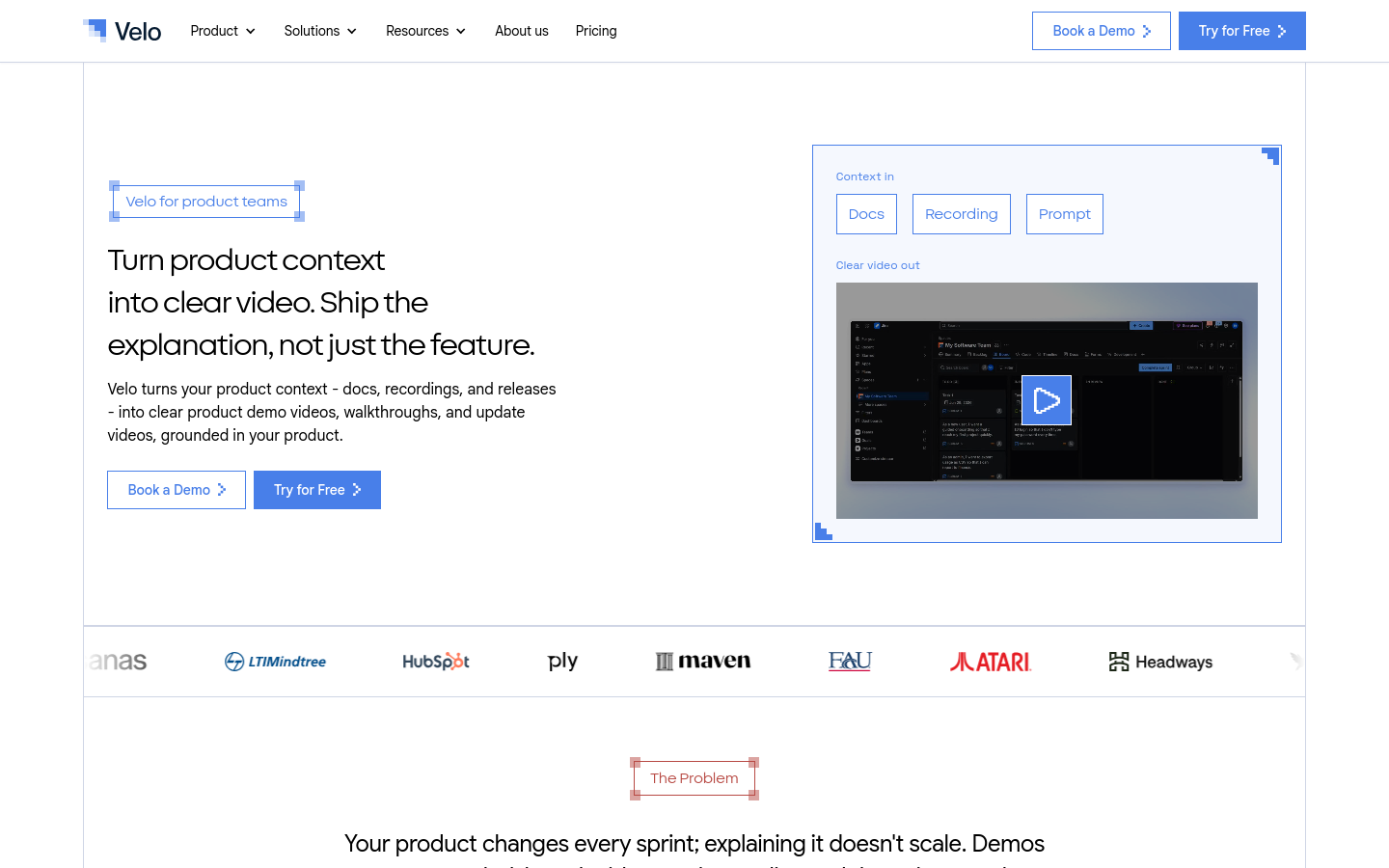The height and width of the screenshot is (868, 1389).
Task: Select the Prompt context tab
Action: [x=1065, y=214]
